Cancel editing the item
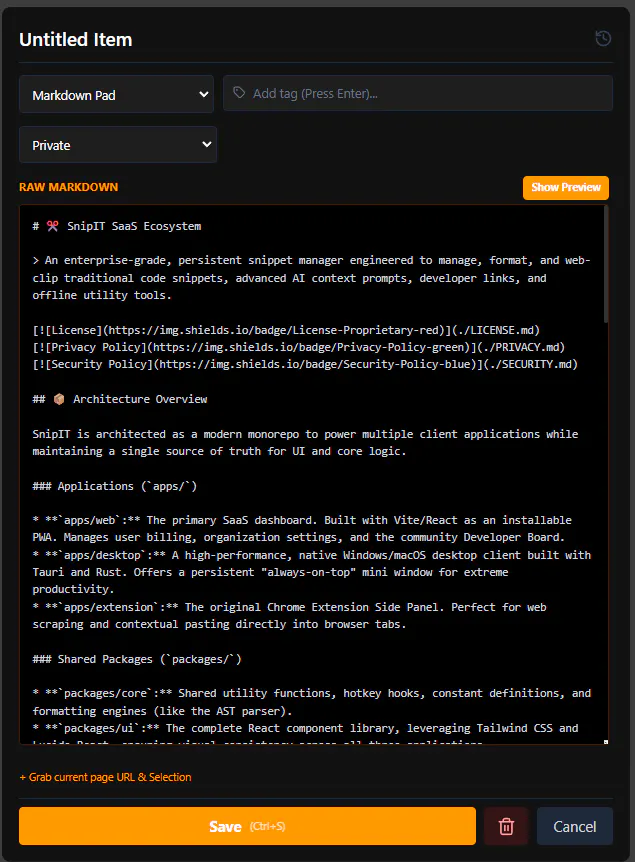 pos(575,826)
